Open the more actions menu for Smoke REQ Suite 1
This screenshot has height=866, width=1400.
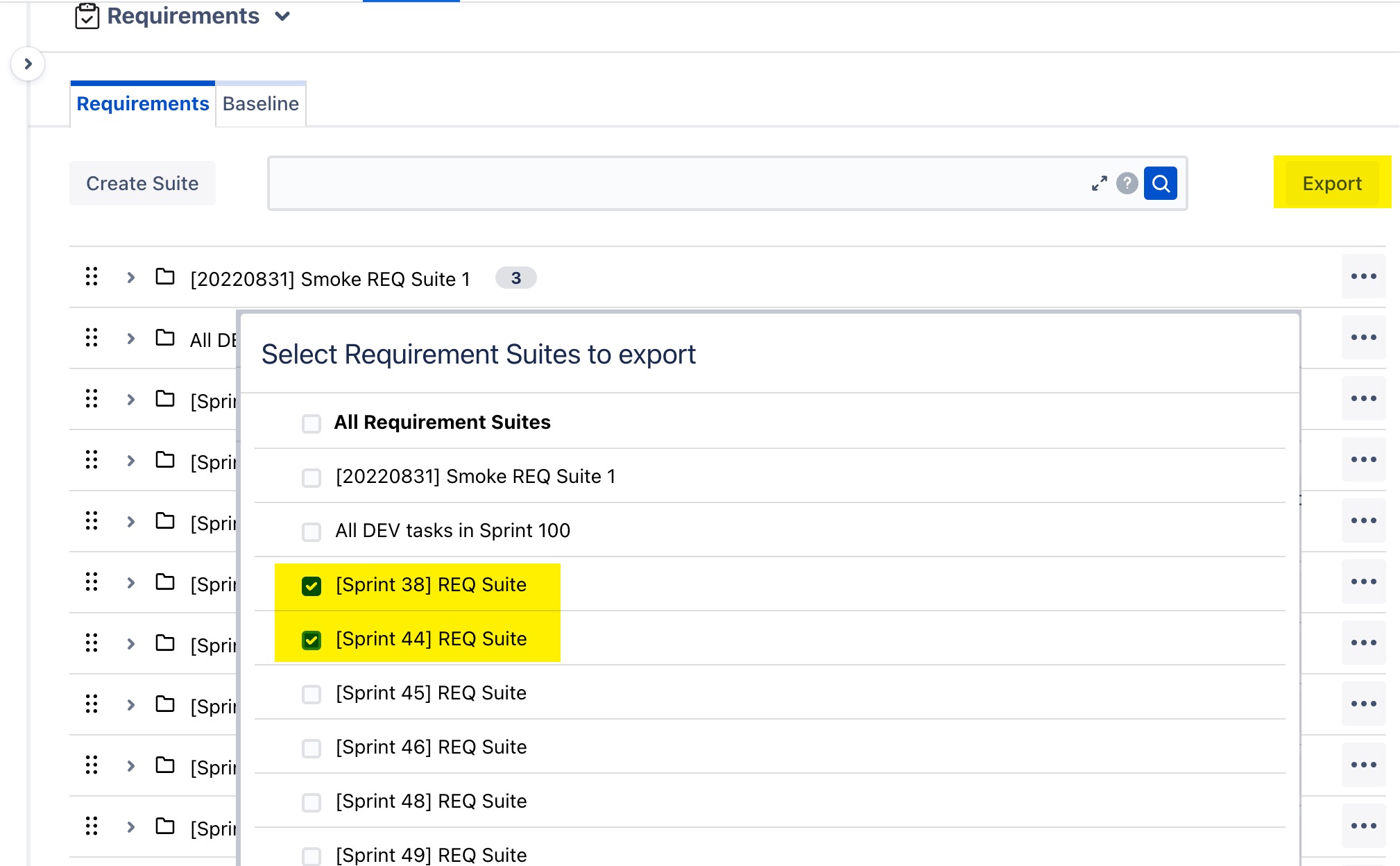pyautogui.click(x=1363, y=276)
